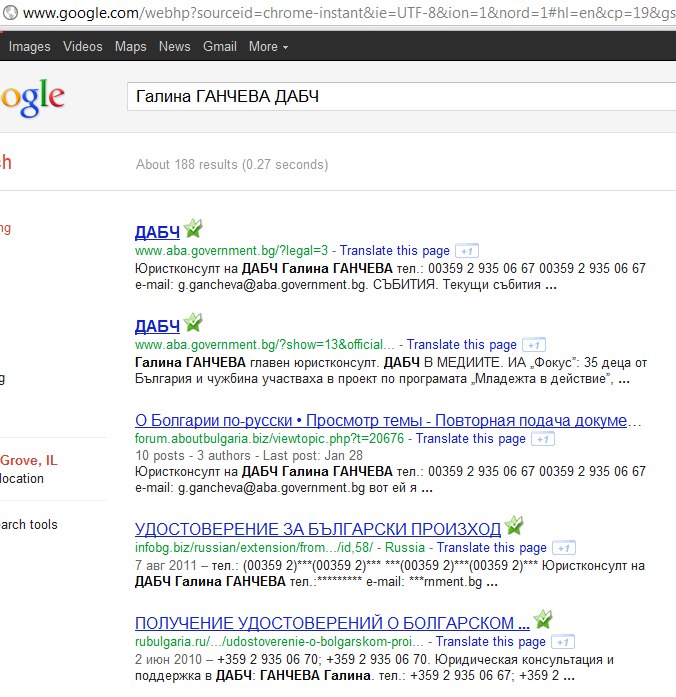Click the search box containing Галина ГАНЧЕВА ДАБЧ
The image size is (676, 697).
tap(400, 96)
